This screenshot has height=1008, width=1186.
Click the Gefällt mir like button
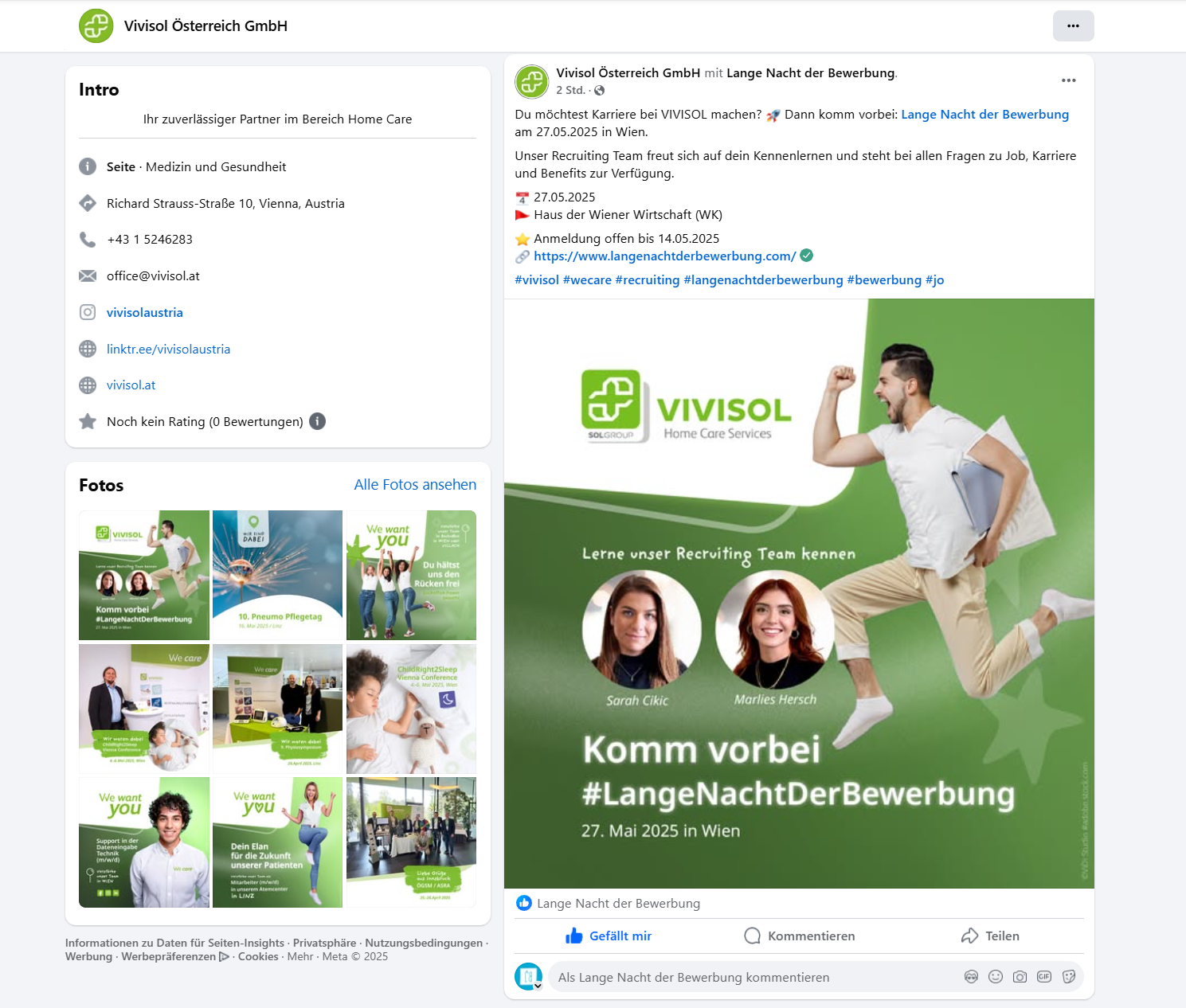click(x=609, y=936)
